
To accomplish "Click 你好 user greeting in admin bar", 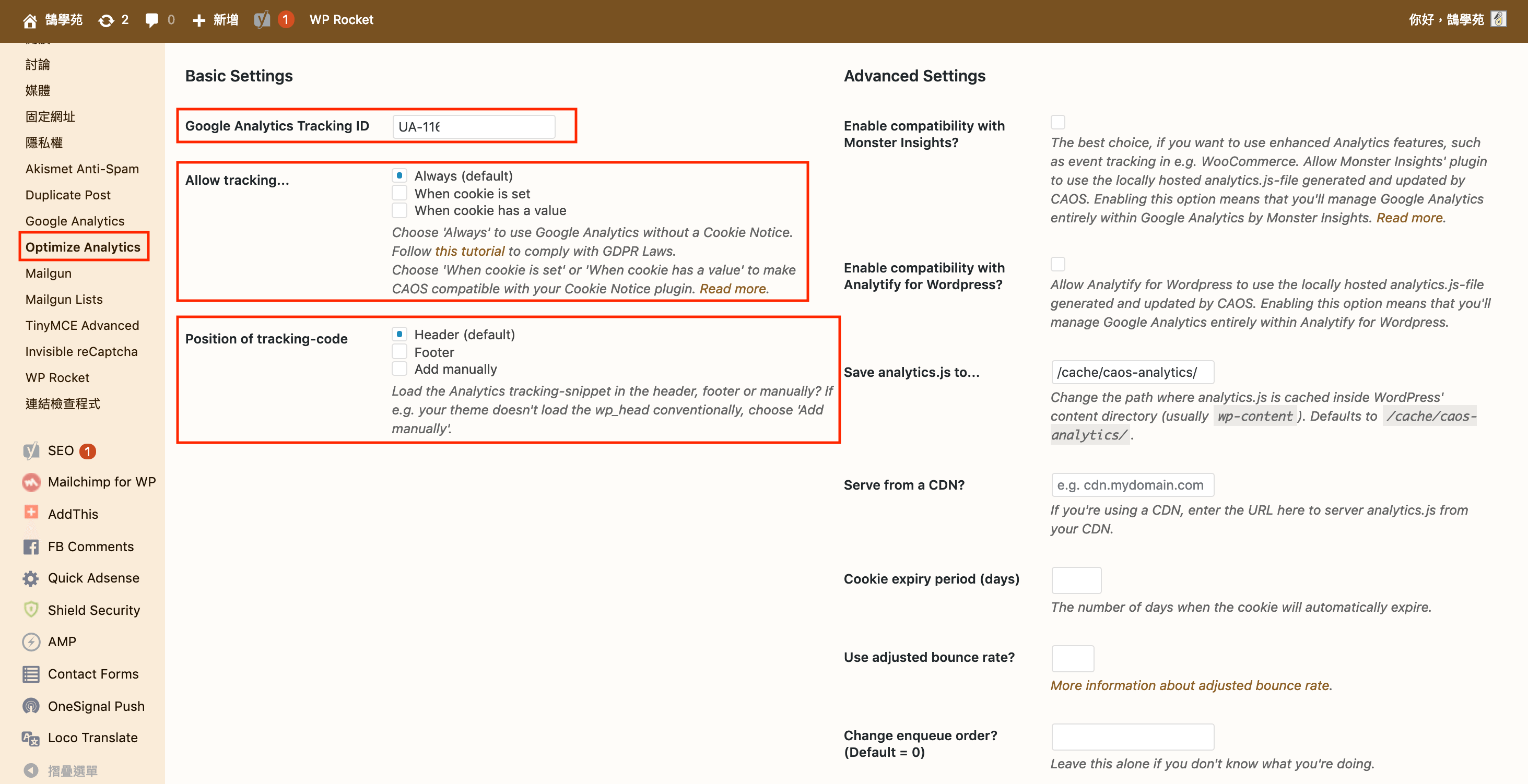I will (1446, 19).
